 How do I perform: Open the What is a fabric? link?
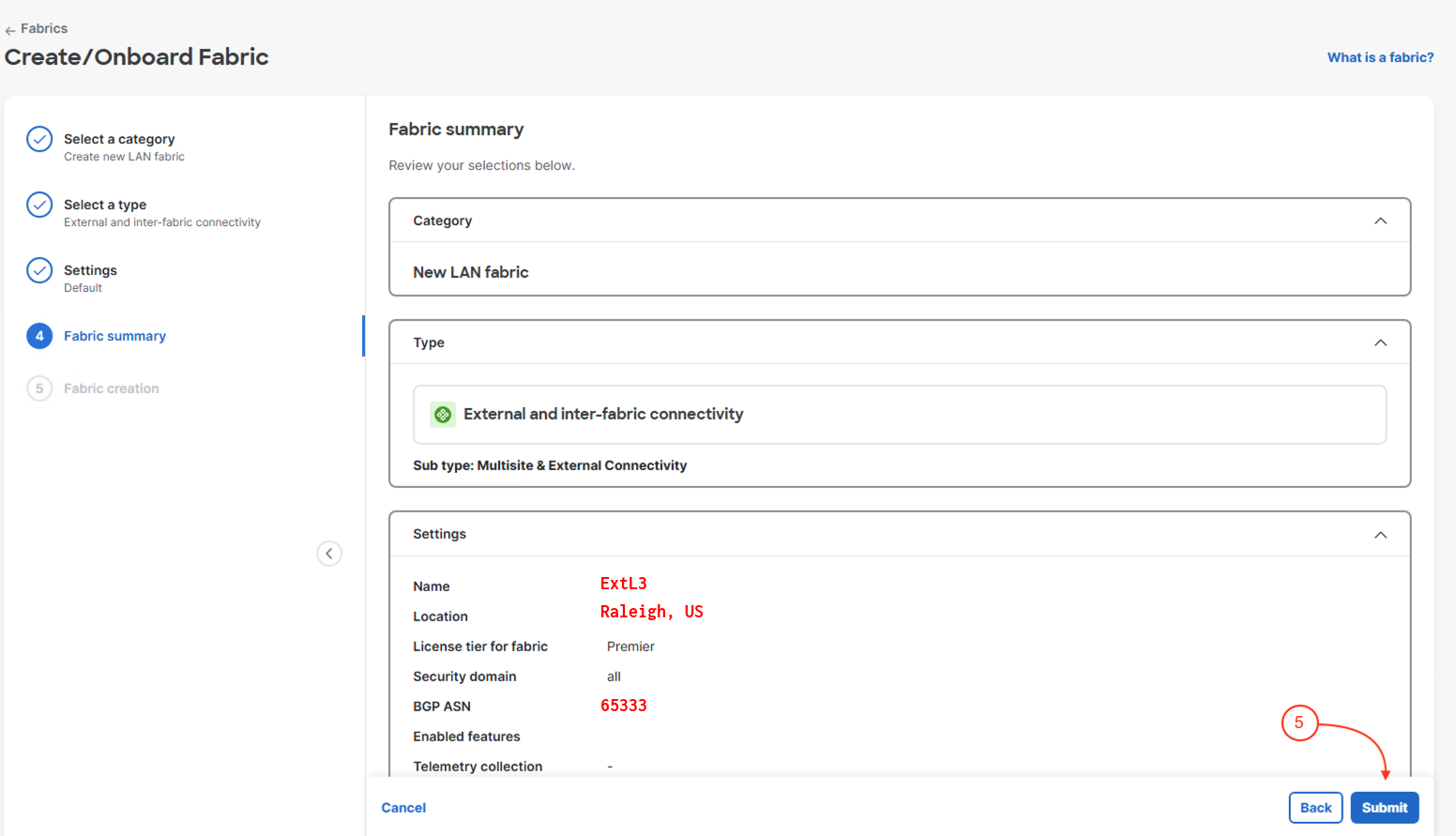tap(1380, 57)
